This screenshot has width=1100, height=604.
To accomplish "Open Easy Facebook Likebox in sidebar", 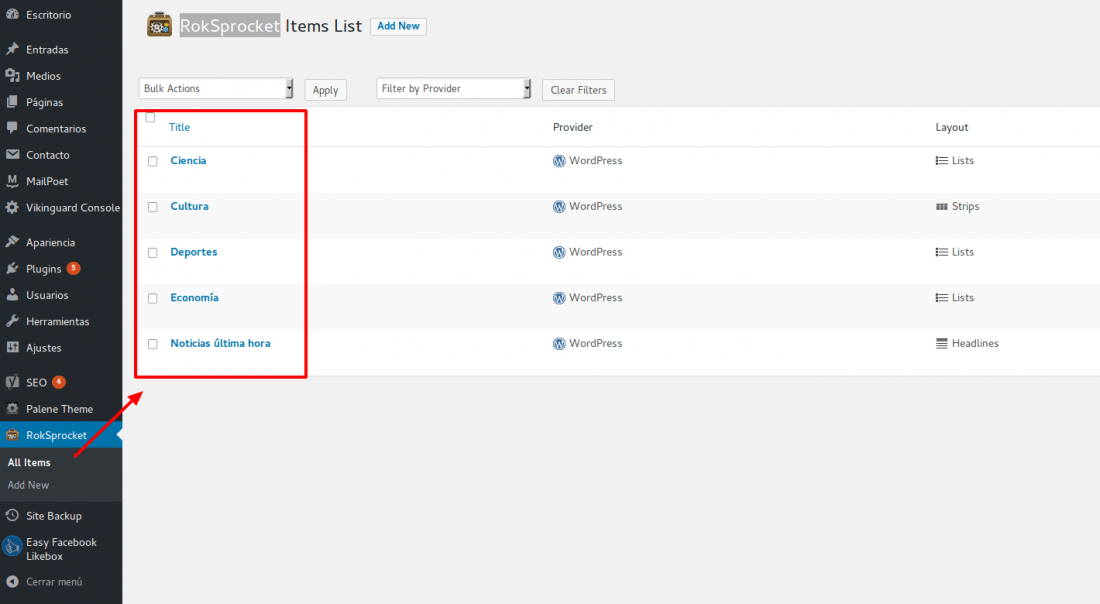I will tap(61, 549).
